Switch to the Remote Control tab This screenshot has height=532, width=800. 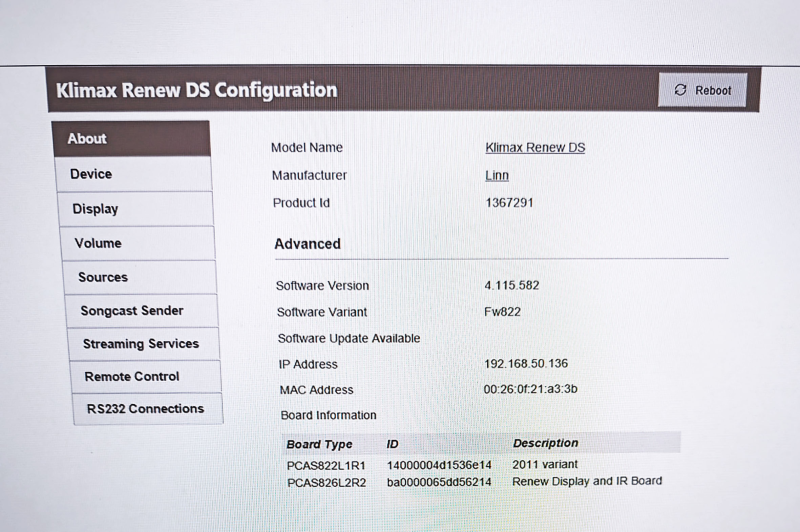[x=146, y=376]
